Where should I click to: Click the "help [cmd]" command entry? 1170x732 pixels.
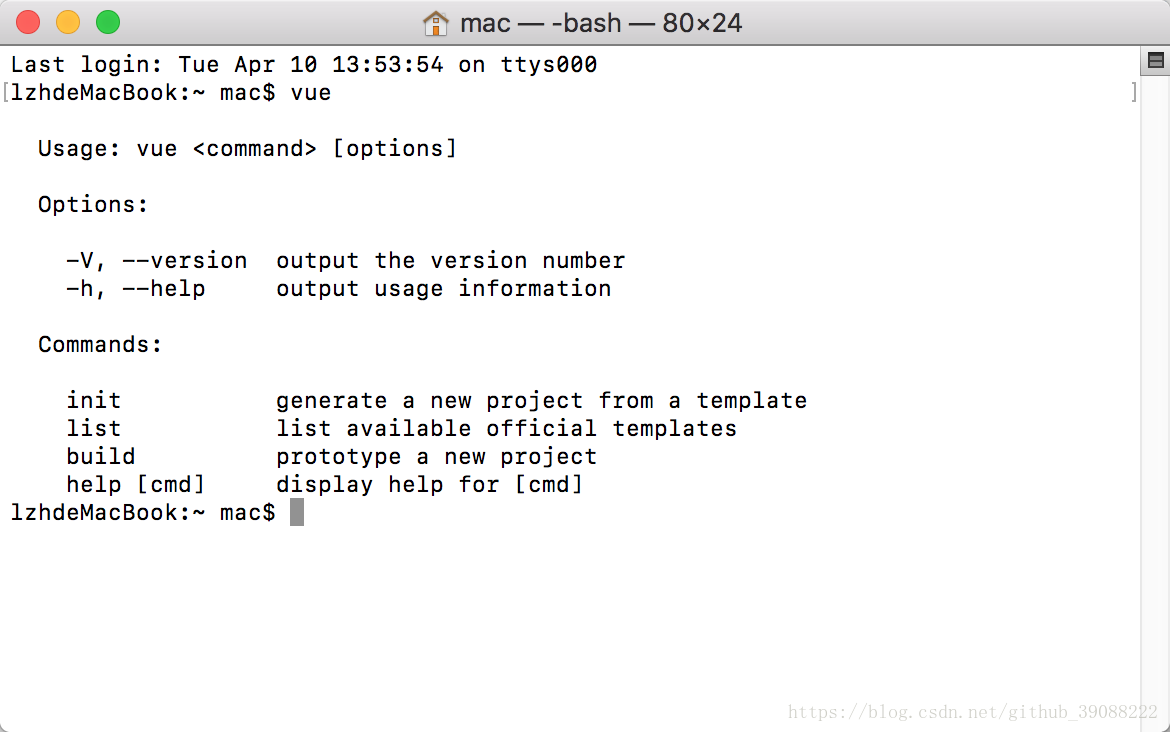click(135, 485)
